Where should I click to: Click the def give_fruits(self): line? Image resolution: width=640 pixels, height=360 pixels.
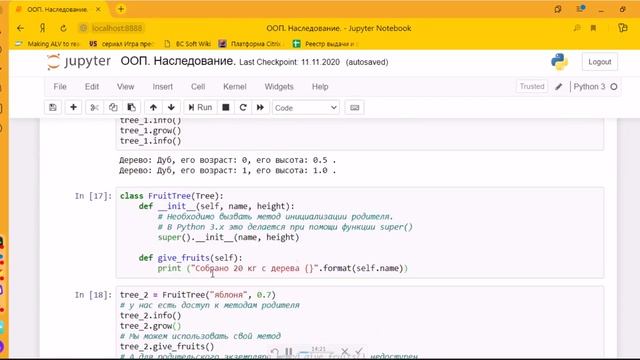[x=191, y=258]
